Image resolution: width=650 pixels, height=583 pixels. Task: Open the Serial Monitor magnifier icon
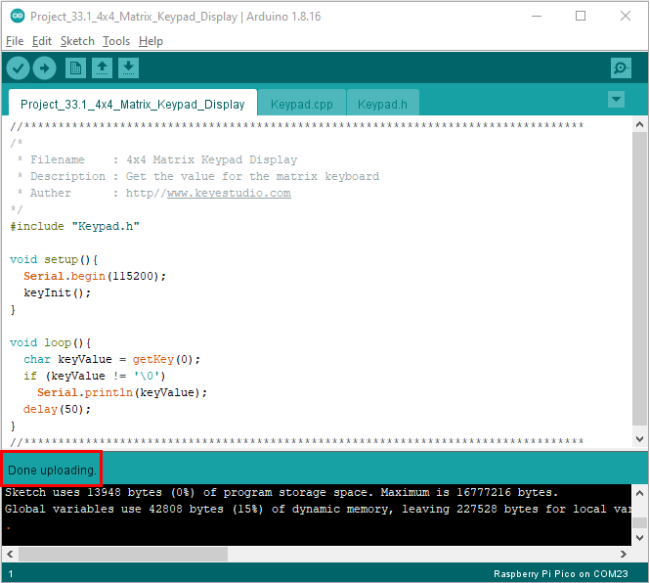pos(621,68)
